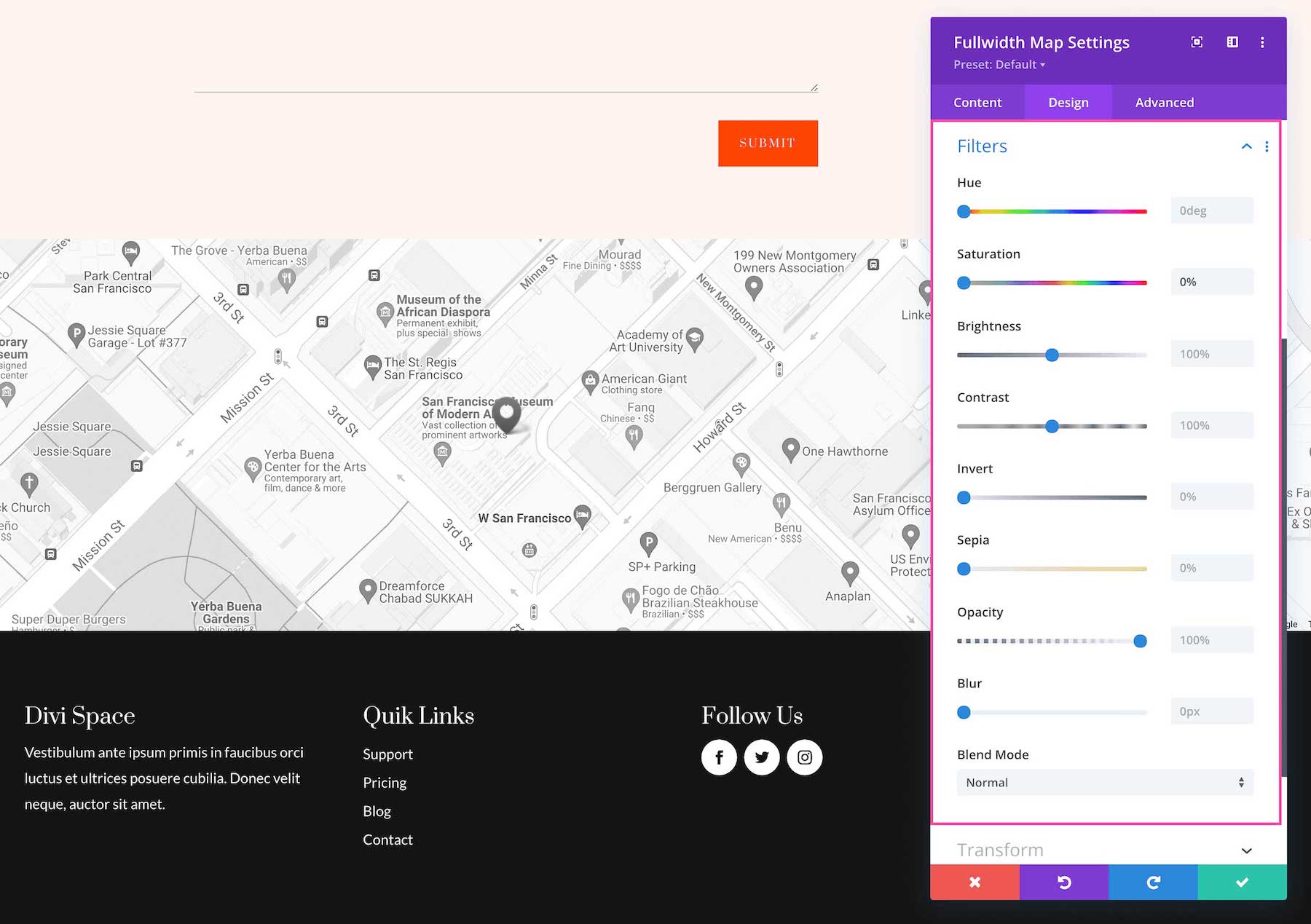Switch the settings modal to side panel view

pos(1232,42)
